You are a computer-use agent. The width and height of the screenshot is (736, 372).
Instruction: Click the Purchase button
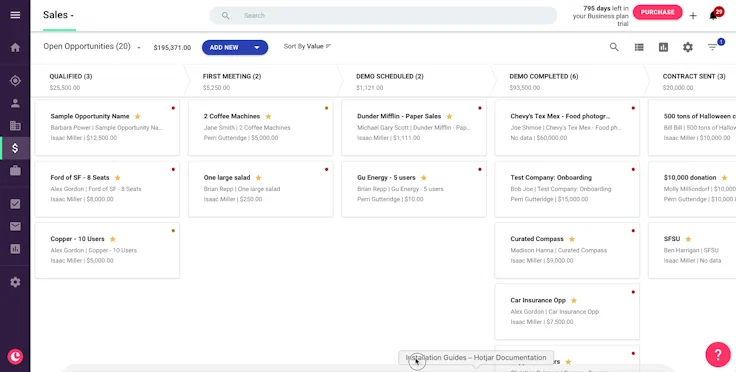click(658, 12)
